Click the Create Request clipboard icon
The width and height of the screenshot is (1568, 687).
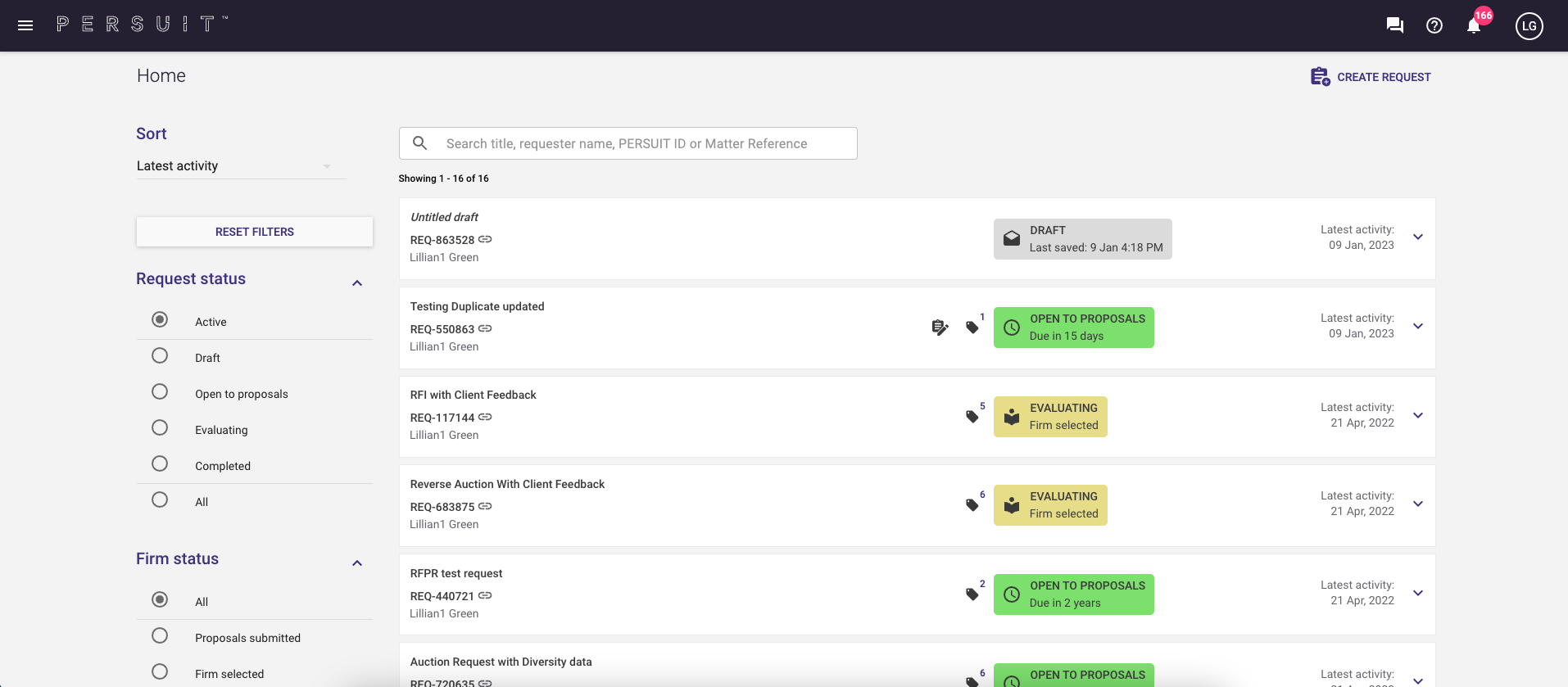pyautogui.click(x=1320, y=77)
